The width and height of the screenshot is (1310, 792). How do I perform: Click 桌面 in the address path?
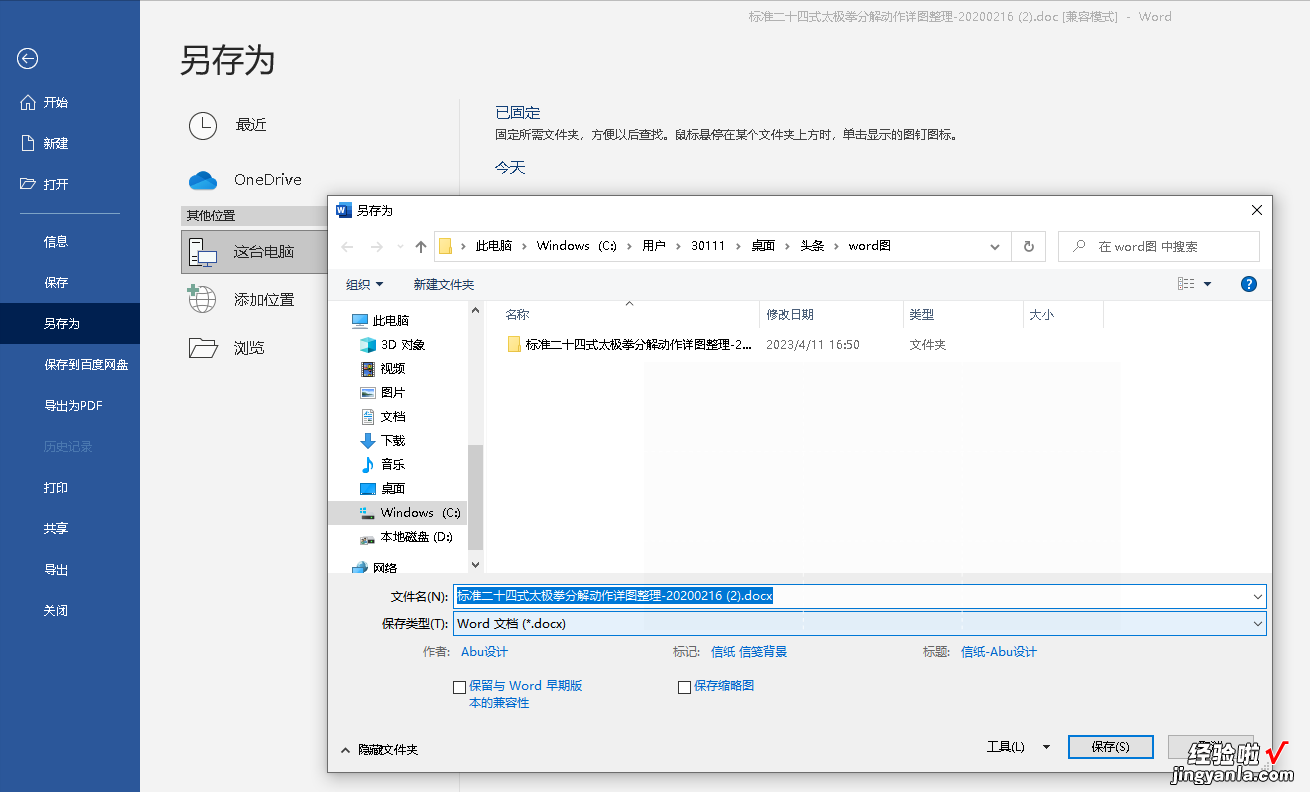[x=763, y=246]
